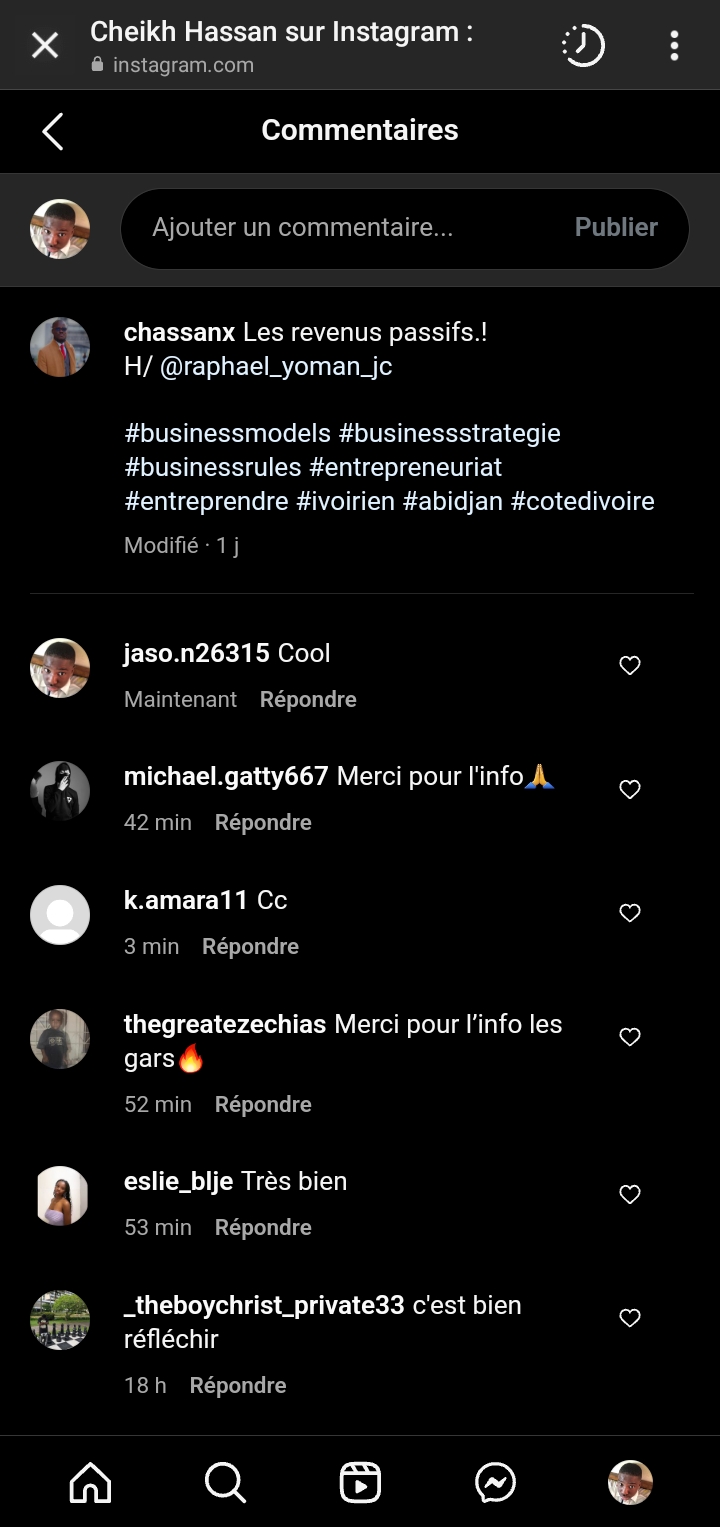The image size is (720, 1527).
Task: Like the comment from k.amara11
Action: 630,913
